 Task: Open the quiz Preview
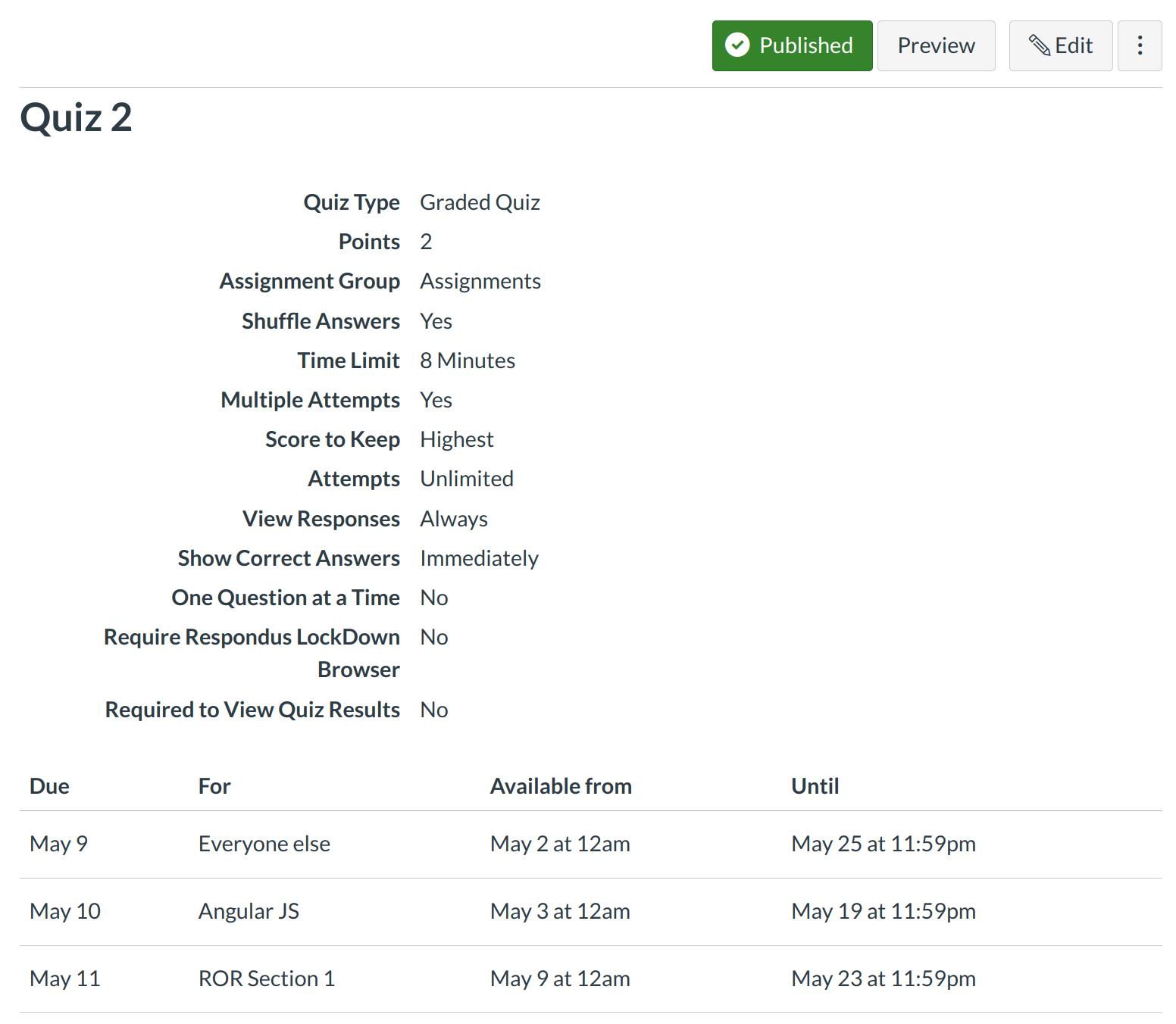tap(936, 45)
